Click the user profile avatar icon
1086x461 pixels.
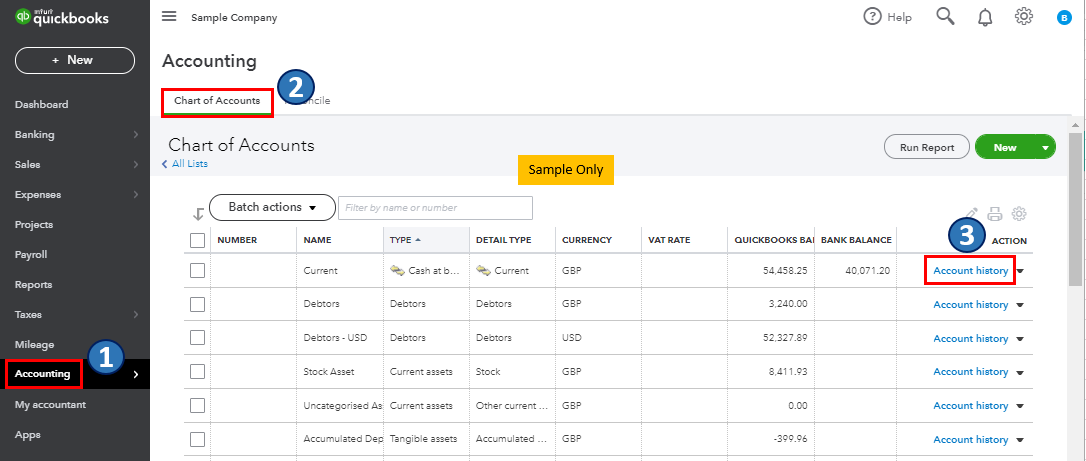[x=1064, y=18]
